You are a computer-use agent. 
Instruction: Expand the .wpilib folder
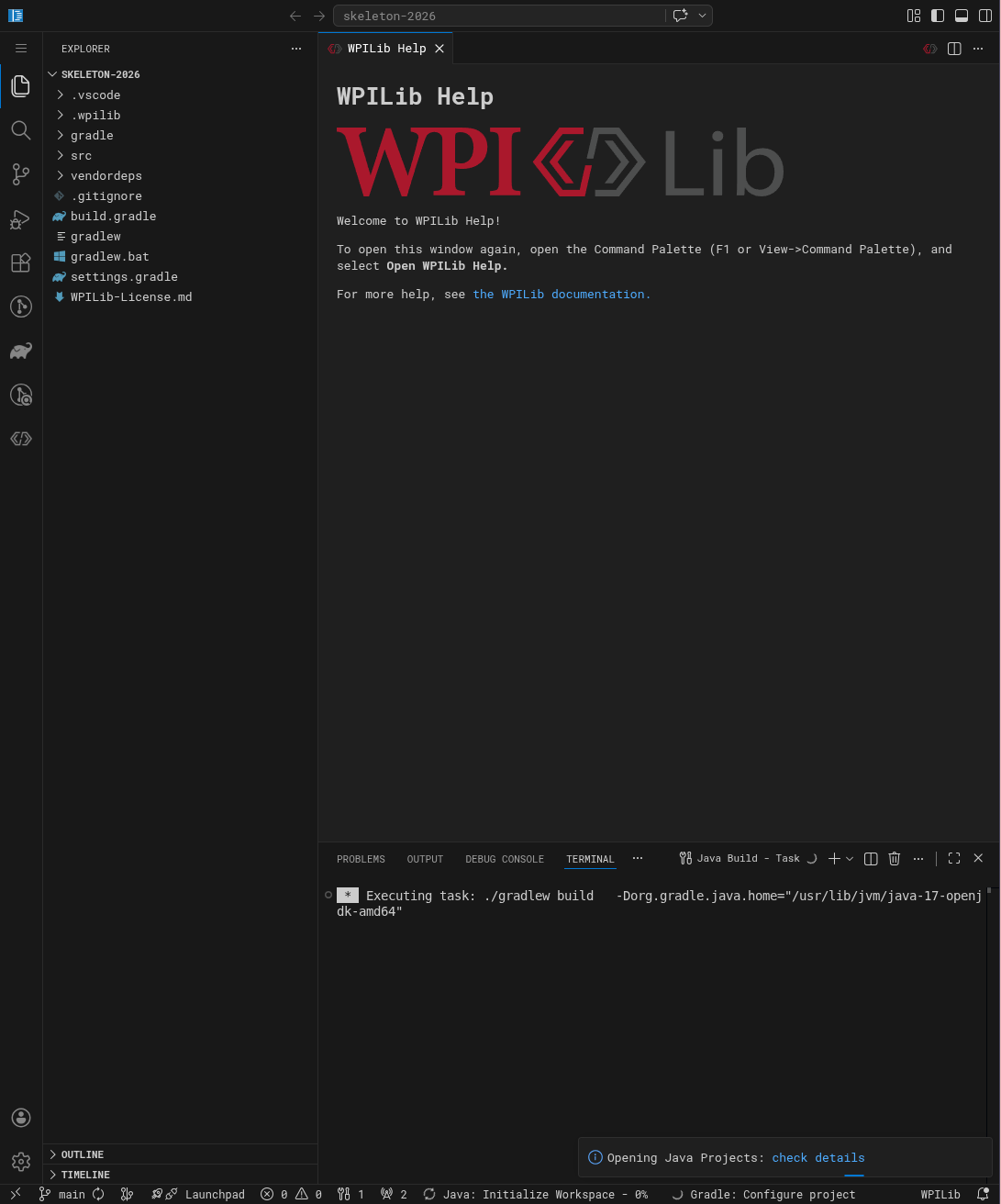click(180, 115)
